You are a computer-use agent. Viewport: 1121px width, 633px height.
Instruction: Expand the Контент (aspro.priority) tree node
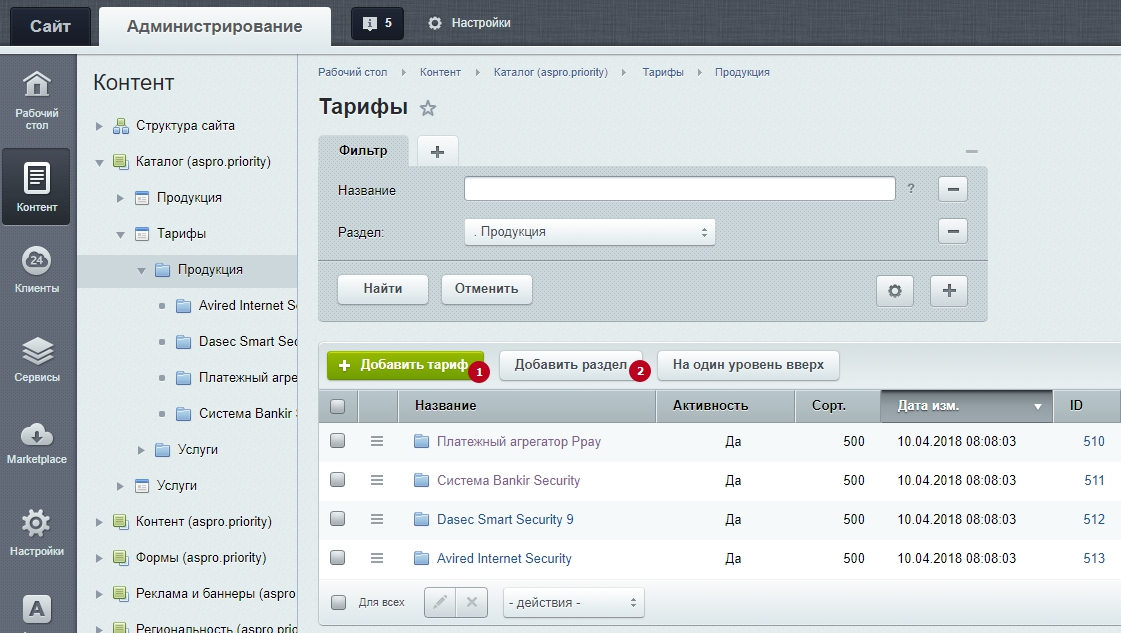tap(99, 522)
